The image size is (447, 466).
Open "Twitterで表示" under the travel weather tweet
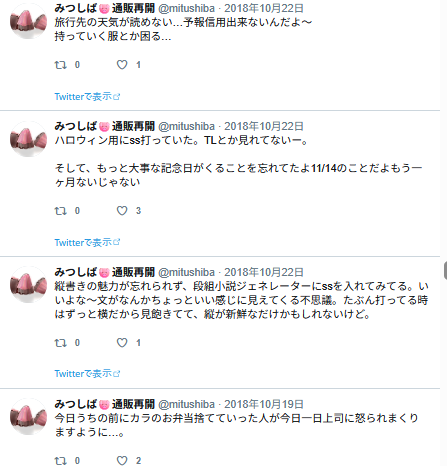(87, 97)
